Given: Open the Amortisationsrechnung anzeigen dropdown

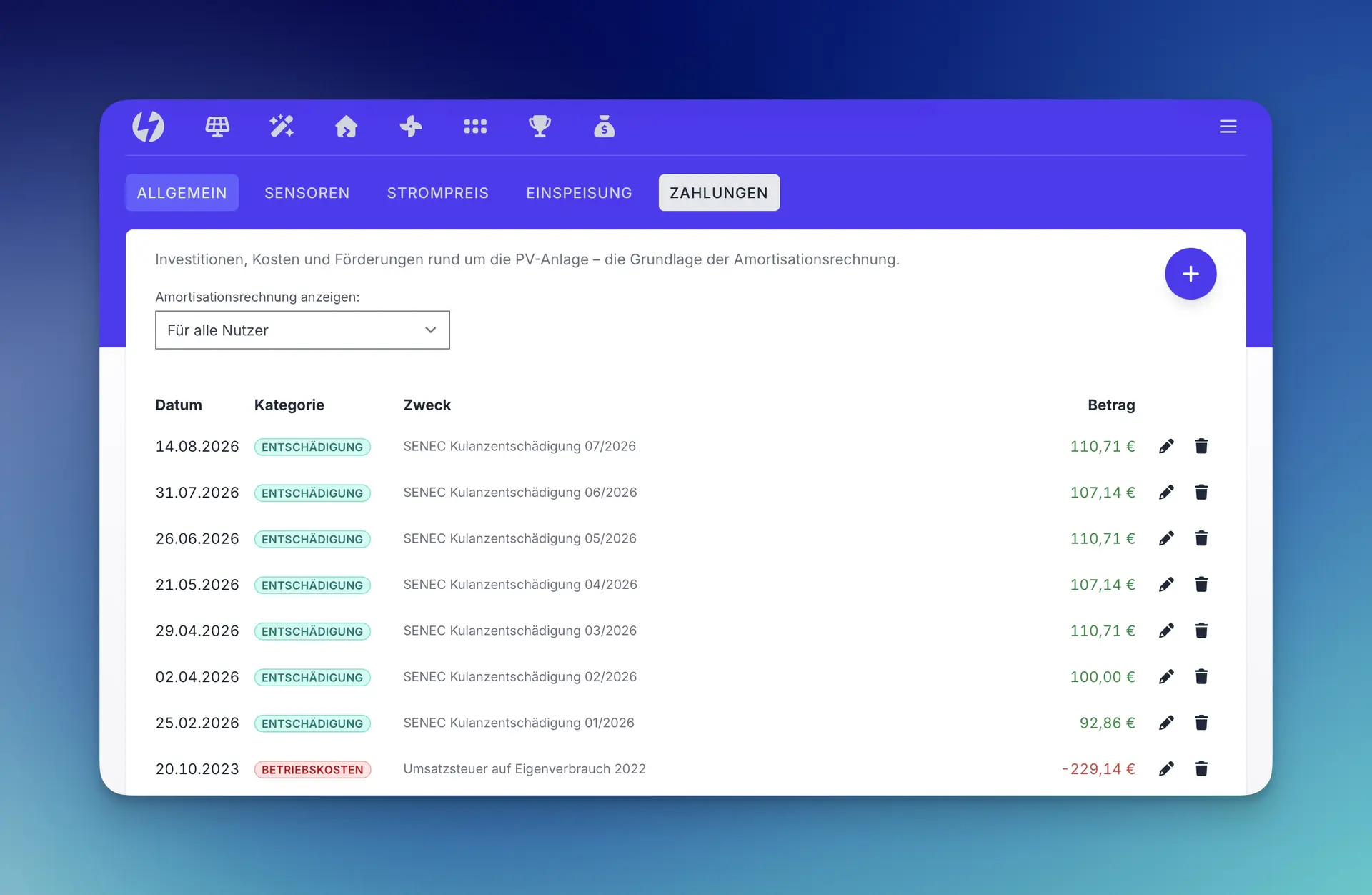Looking at the screenshot, I should [x=302, y=330].
